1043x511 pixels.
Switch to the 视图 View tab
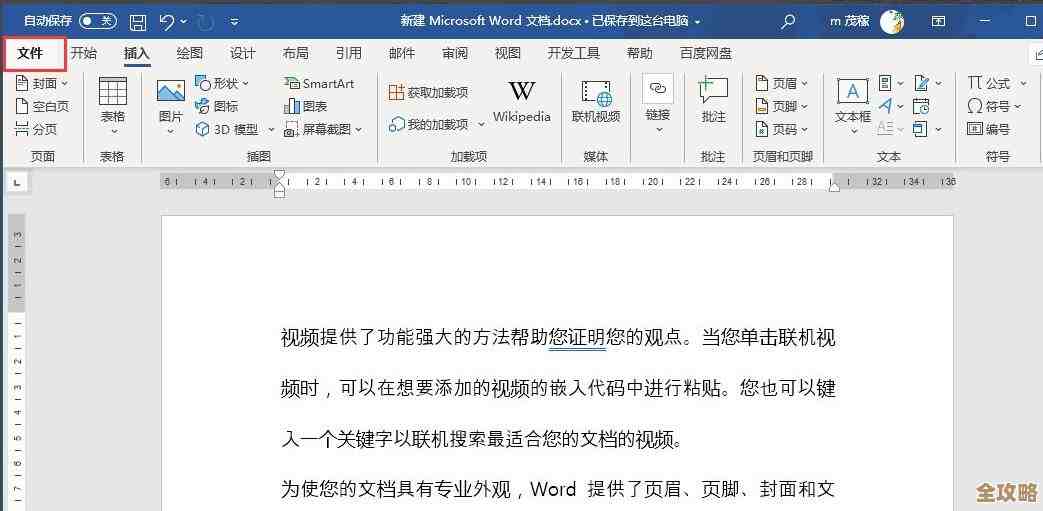[x=508, y=54]
